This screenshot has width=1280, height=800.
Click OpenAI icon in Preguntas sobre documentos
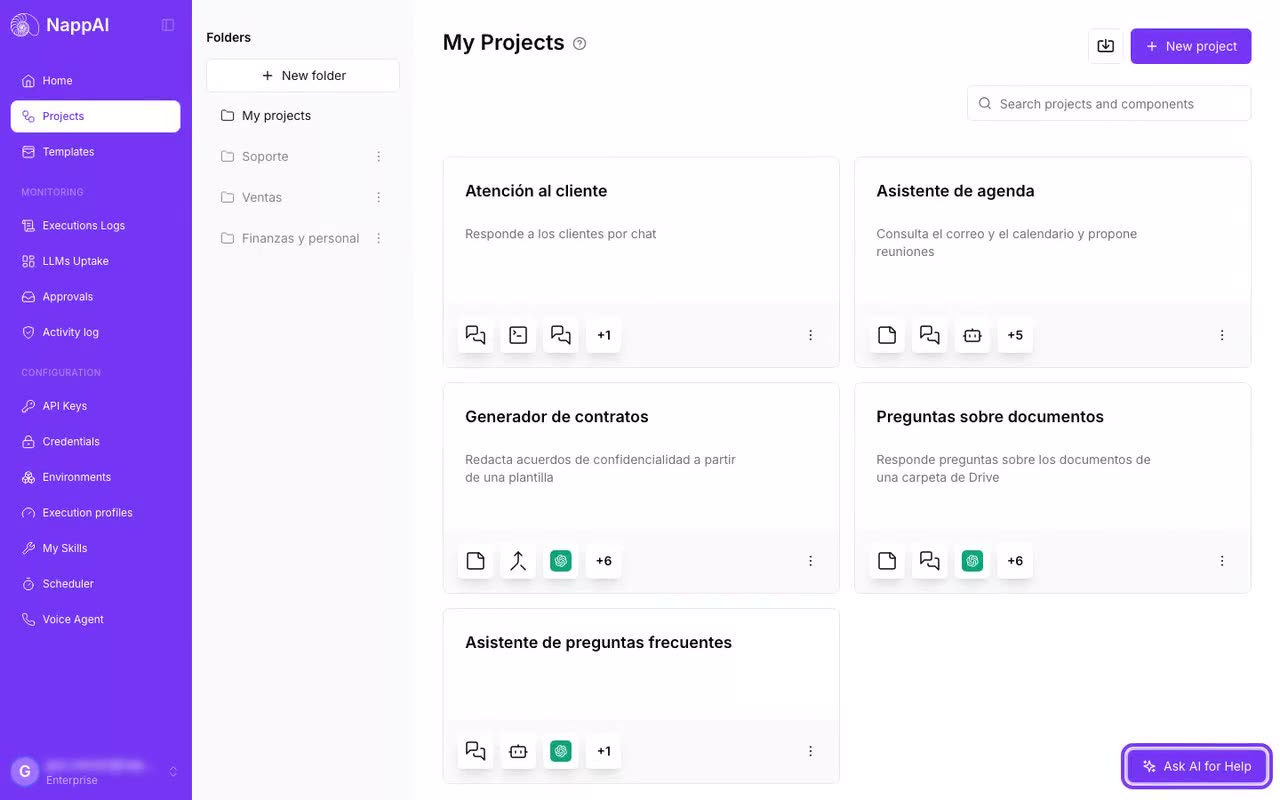coord(972,561)
